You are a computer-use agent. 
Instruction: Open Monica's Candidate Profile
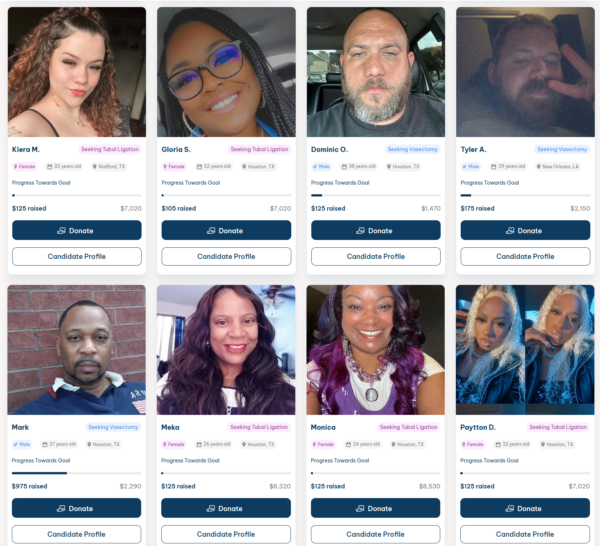(375, 534)
